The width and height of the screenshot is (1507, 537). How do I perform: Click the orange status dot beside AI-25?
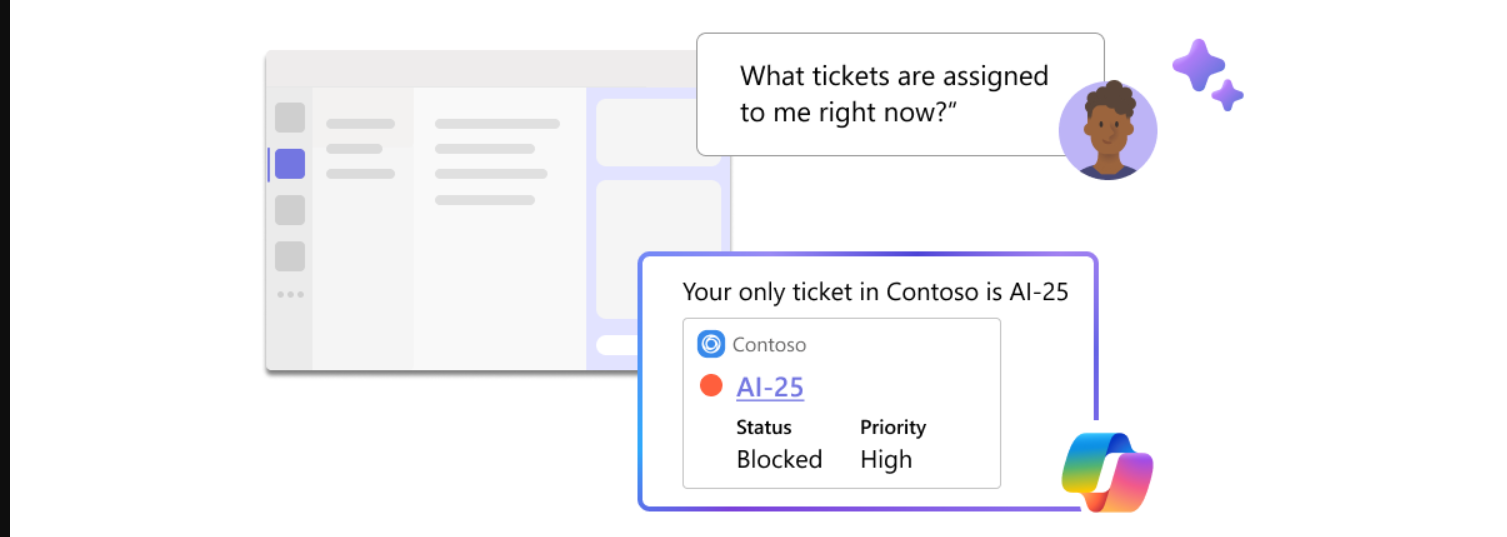click(711, 385)
